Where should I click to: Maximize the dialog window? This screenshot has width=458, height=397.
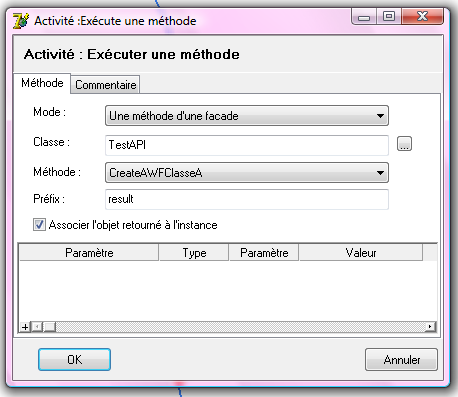389,17
